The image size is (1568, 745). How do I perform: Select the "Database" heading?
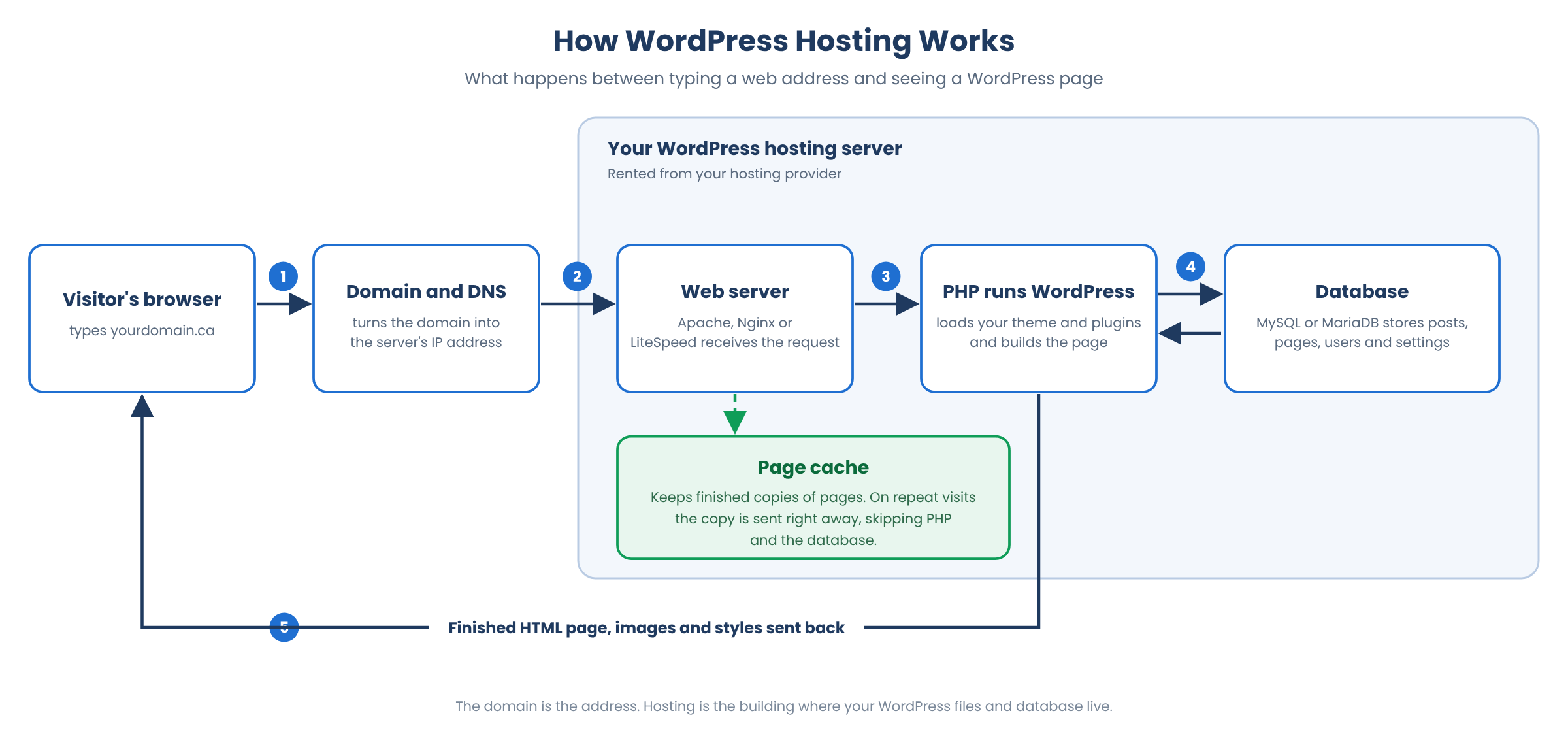point(1362,291)
